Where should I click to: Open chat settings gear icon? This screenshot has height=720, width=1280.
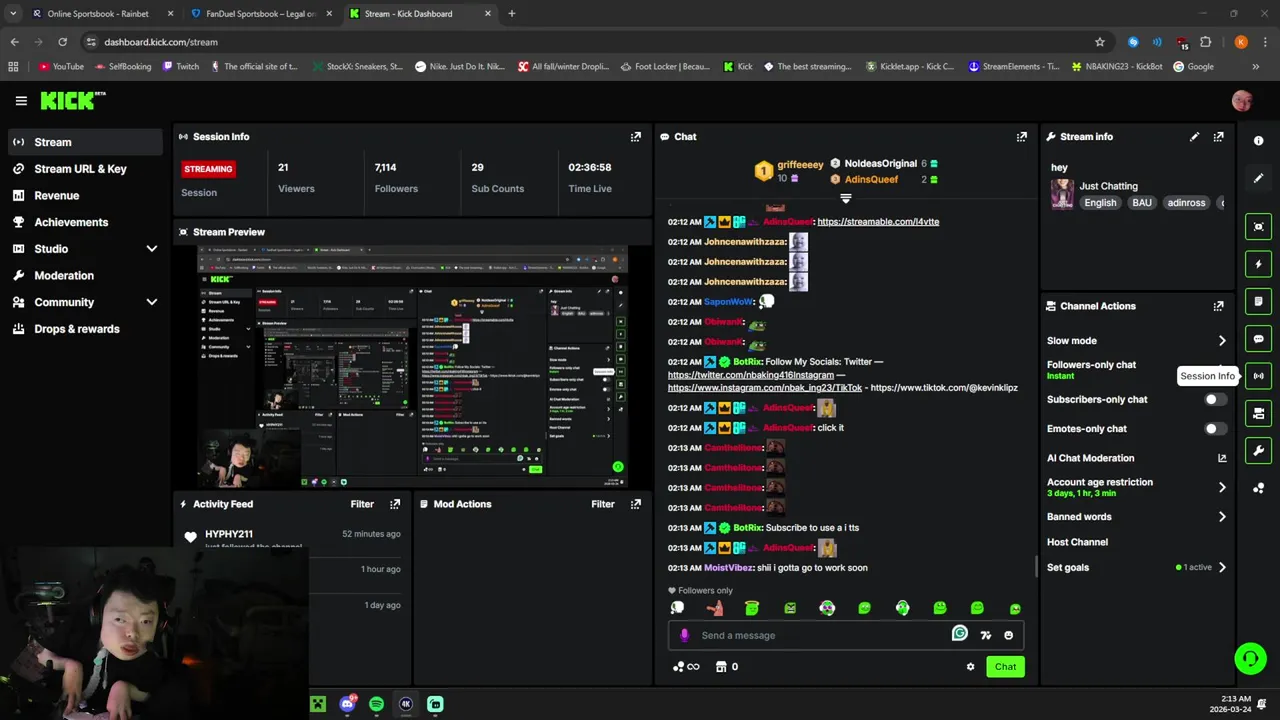[970, 667]
